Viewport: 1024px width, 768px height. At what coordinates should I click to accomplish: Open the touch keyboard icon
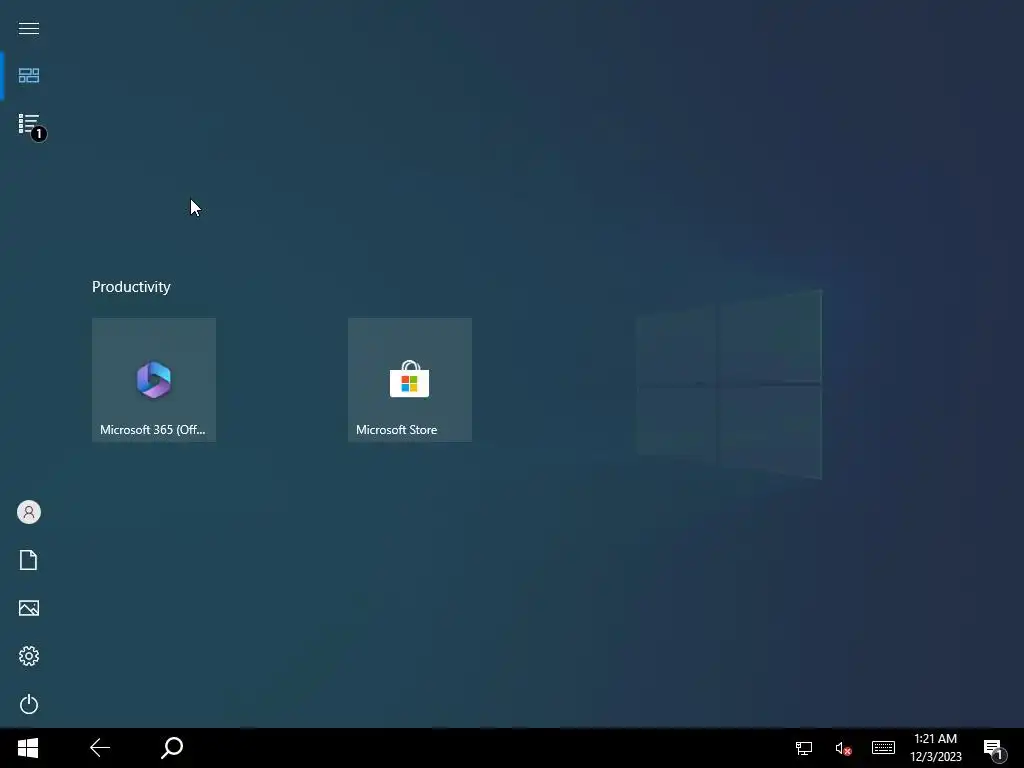pyautogui.click(x=884, y=748)
